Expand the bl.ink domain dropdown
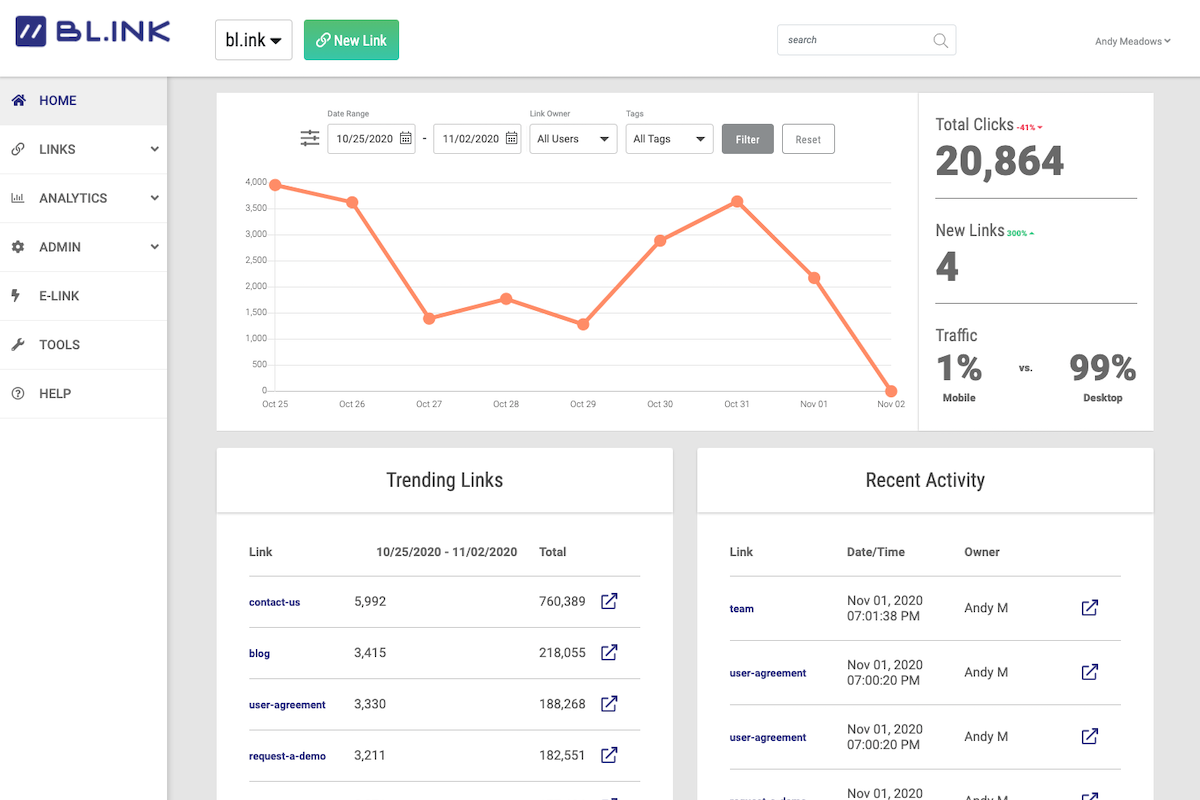Viewport: 1200px width, 800px height. coord(253,40)
